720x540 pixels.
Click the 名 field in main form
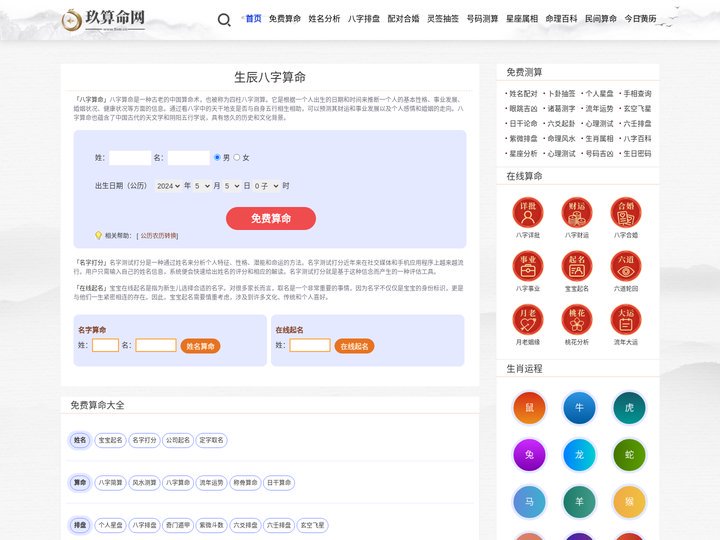pos(189,158)
